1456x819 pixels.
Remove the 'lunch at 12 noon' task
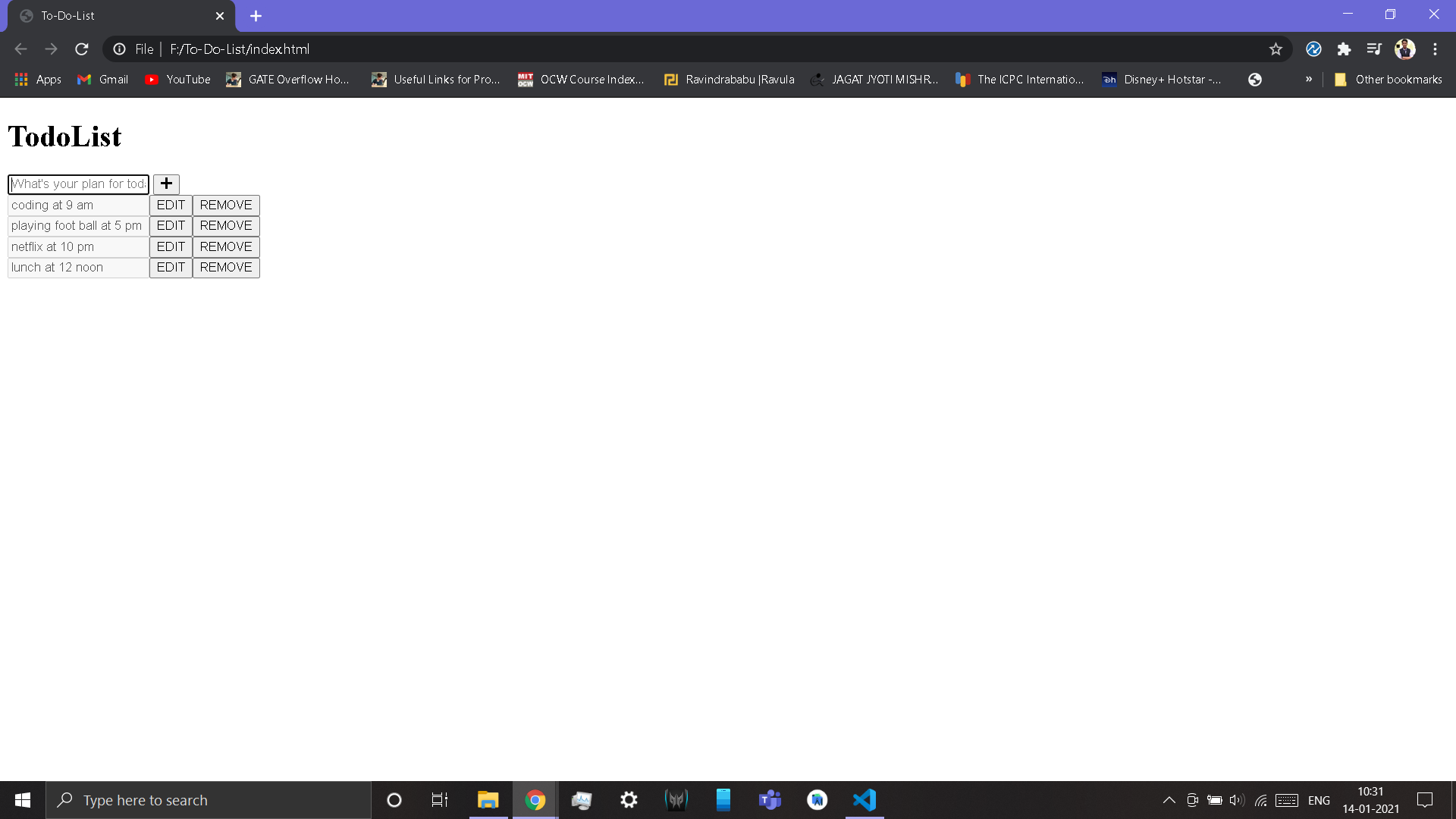tap(226, 267)
